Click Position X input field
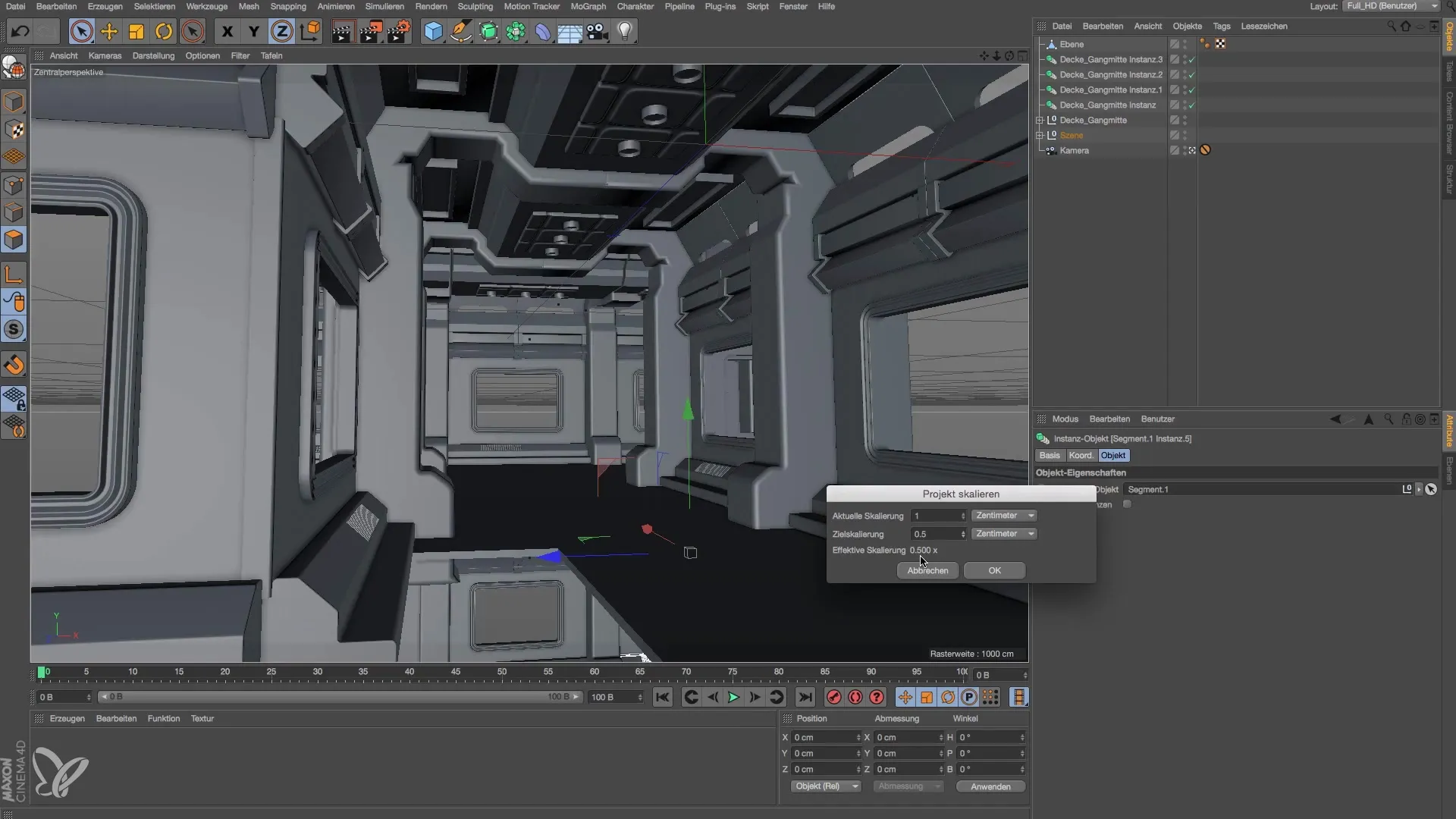 [x=826, y=737]
